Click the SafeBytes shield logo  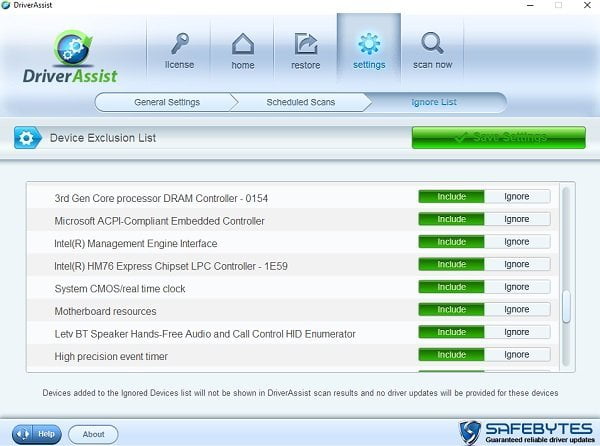click(470, 433)
